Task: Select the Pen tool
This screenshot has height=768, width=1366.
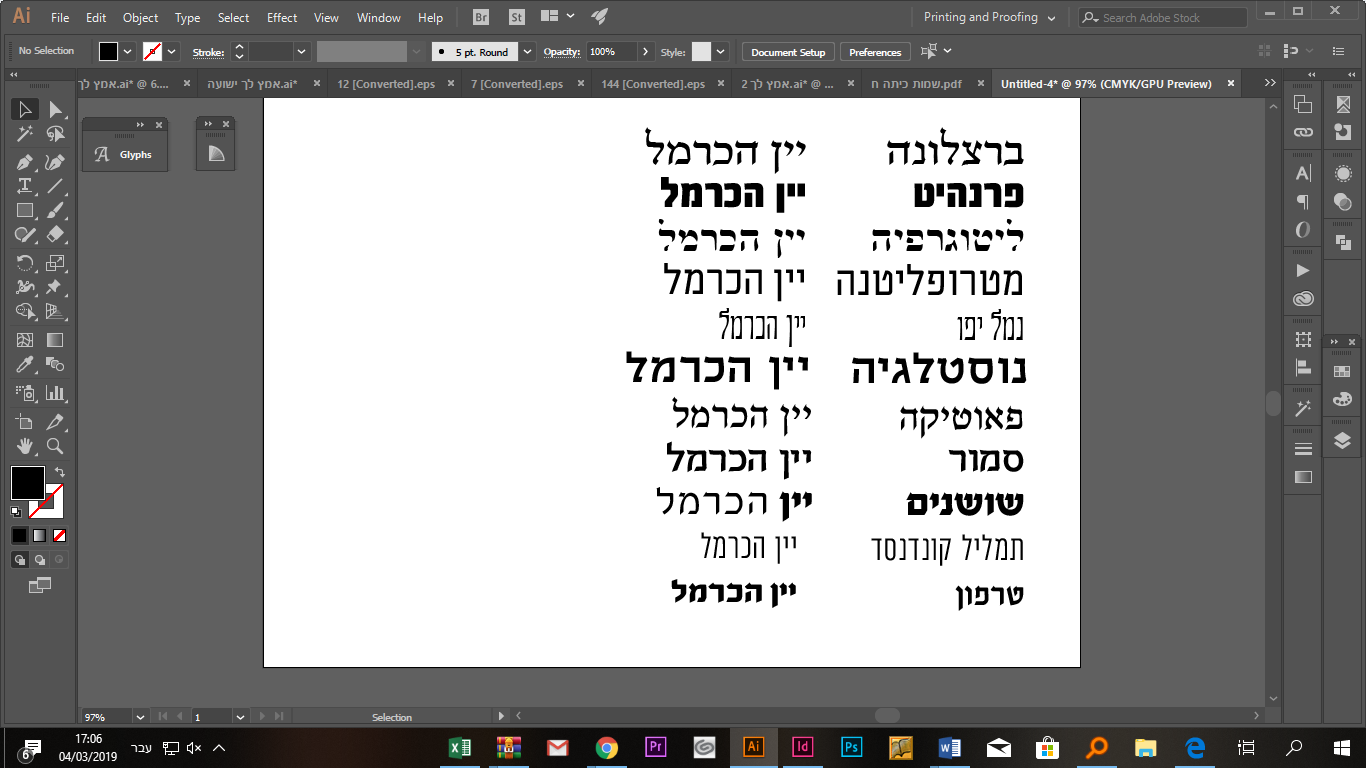Action: 26,160
